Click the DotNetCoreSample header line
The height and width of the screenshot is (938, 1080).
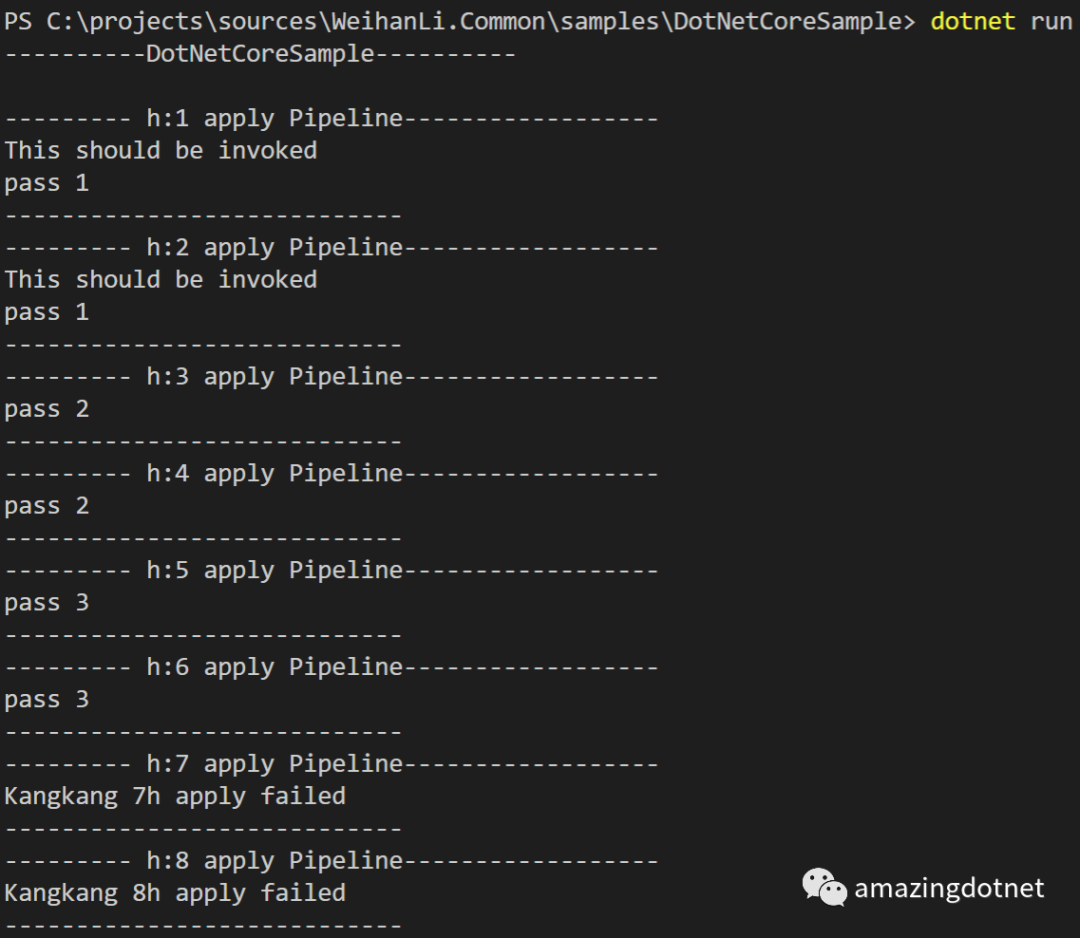260,54
